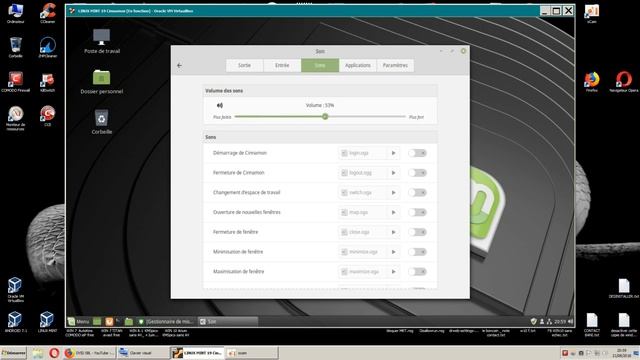Open the minimize.oga file chooser
The width and height of the screenshot is (640, 360).
(x=363, y=252)
